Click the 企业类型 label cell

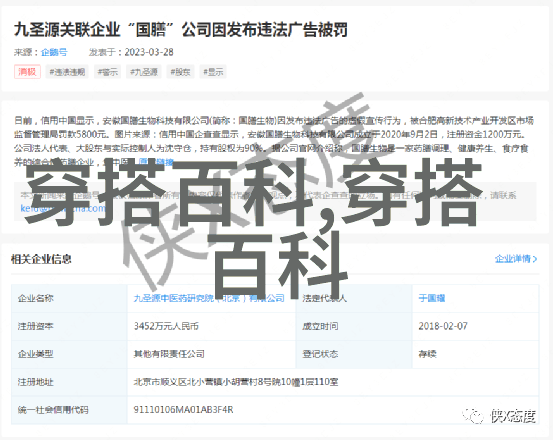point(69,354)
